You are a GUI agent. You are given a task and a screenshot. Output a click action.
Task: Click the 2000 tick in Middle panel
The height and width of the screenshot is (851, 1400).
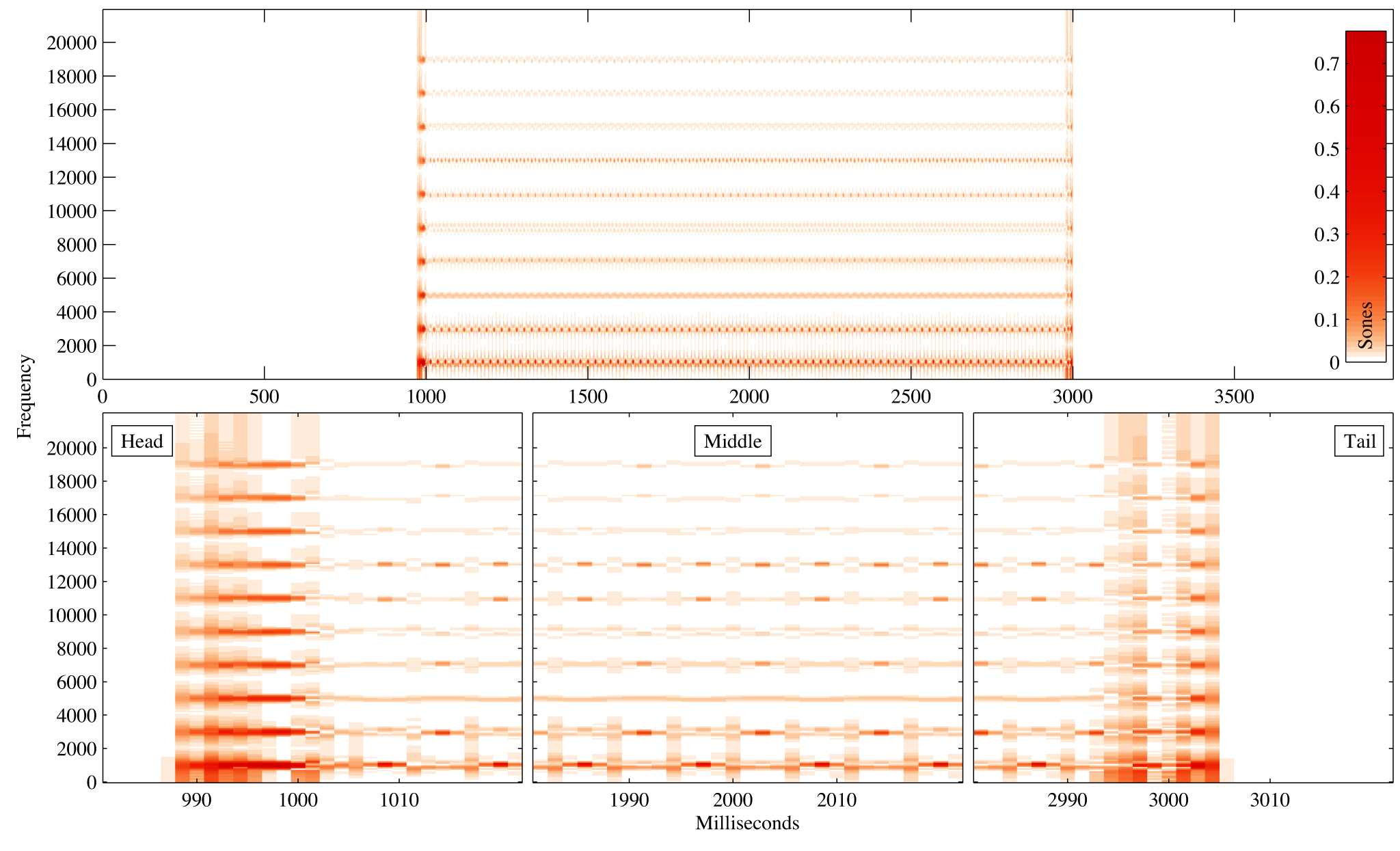(x=733, y=800)
